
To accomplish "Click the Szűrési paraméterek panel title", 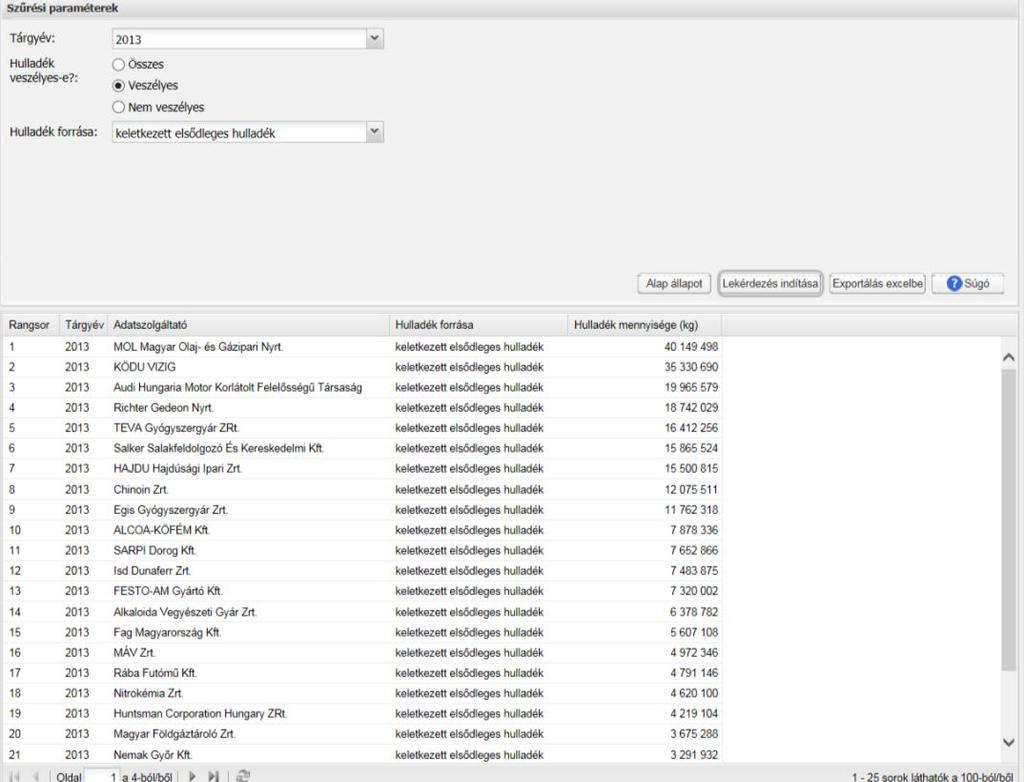I will 63,8.
